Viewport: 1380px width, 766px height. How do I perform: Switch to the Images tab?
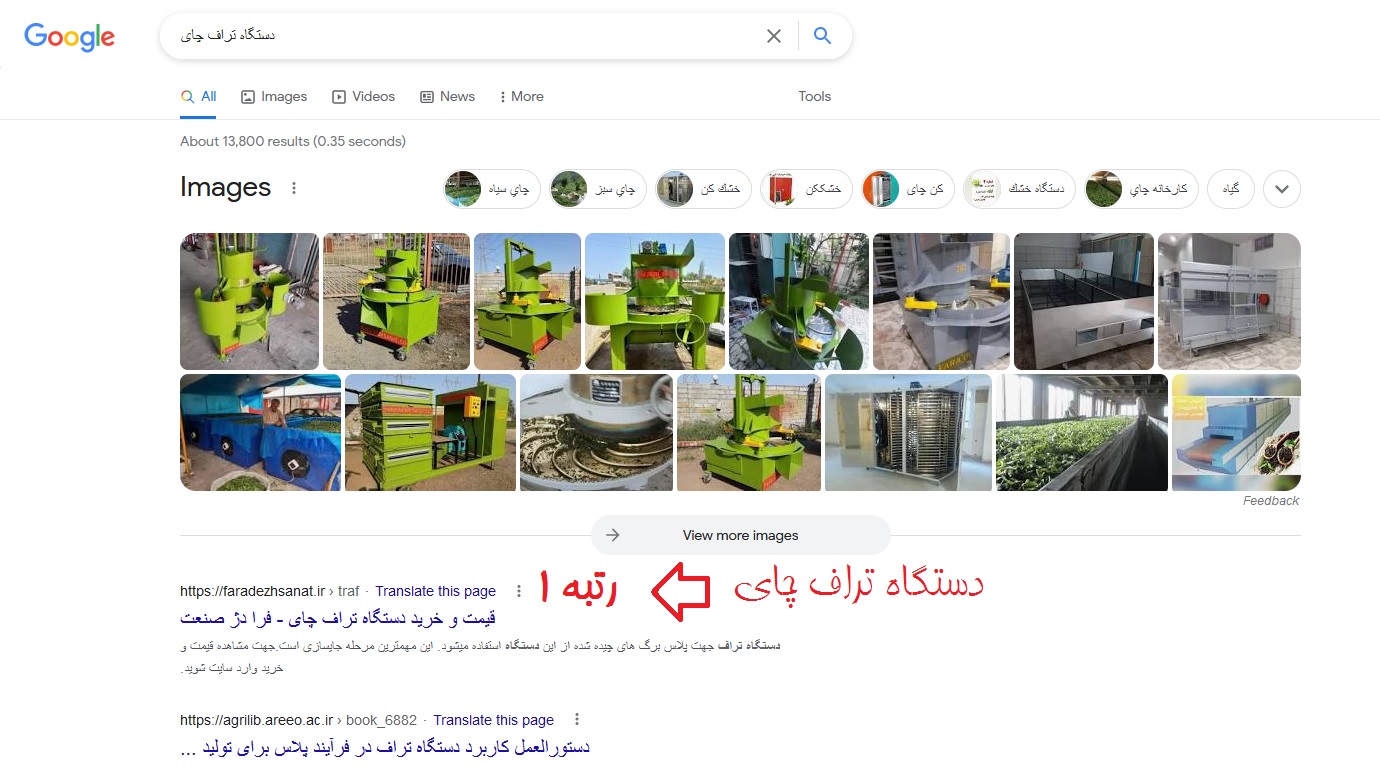point(274,96)
